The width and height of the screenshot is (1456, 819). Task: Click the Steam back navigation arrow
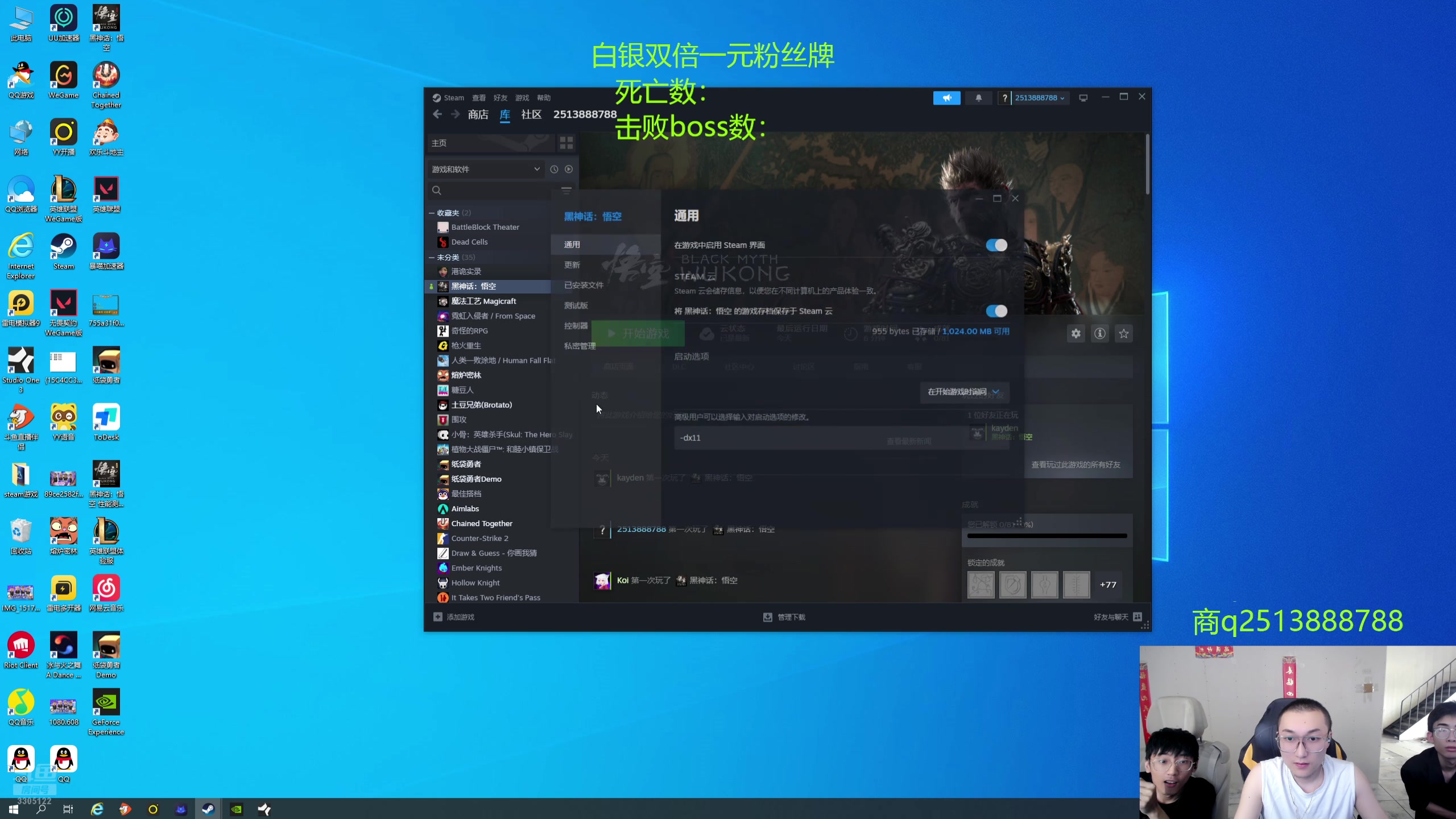pyautogui.click(x=437, y=114)
